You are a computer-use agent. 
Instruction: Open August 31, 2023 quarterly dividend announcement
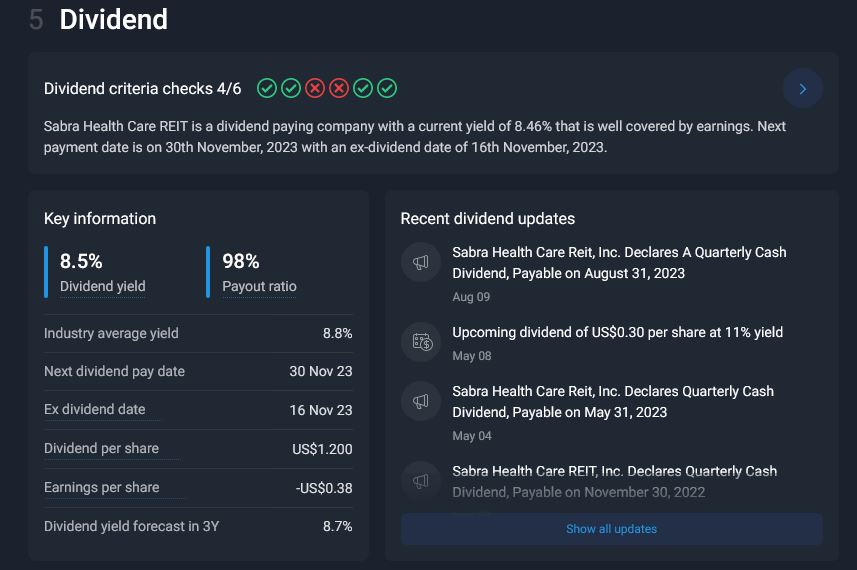click(x=619, y=262)
